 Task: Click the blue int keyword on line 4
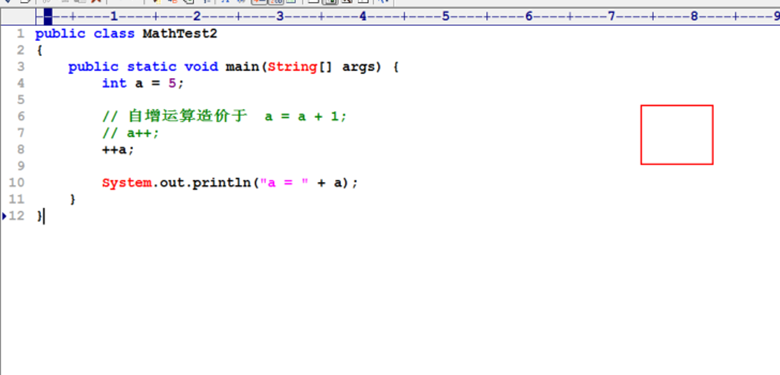(114, 83)
